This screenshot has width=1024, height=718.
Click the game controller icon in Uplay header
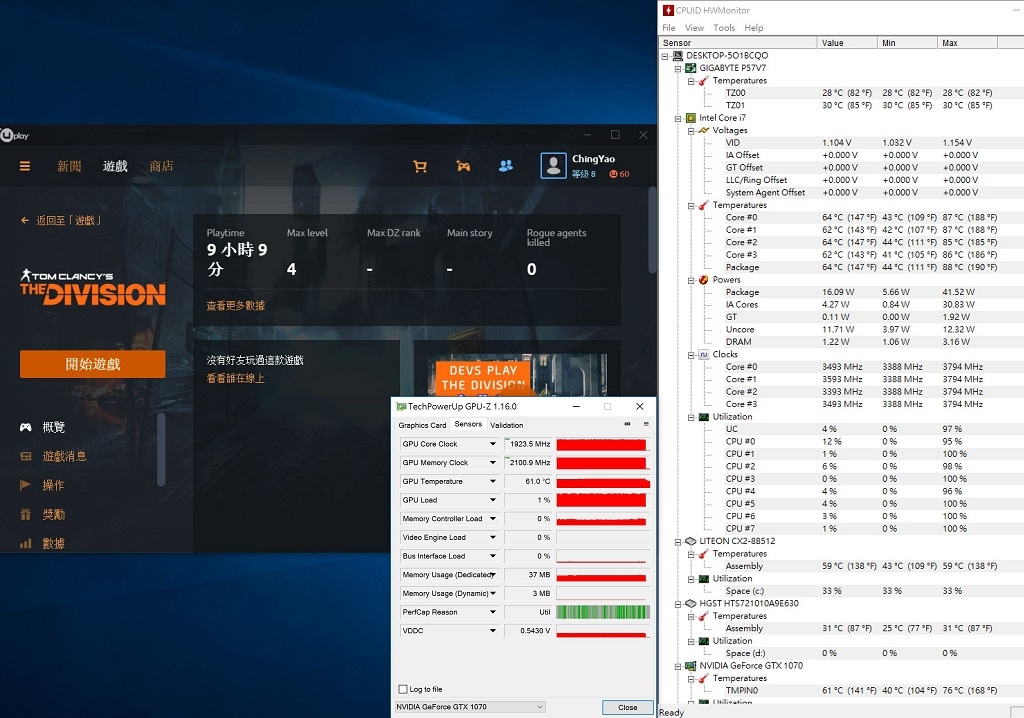pyautogui.click(x=463, y=166)
